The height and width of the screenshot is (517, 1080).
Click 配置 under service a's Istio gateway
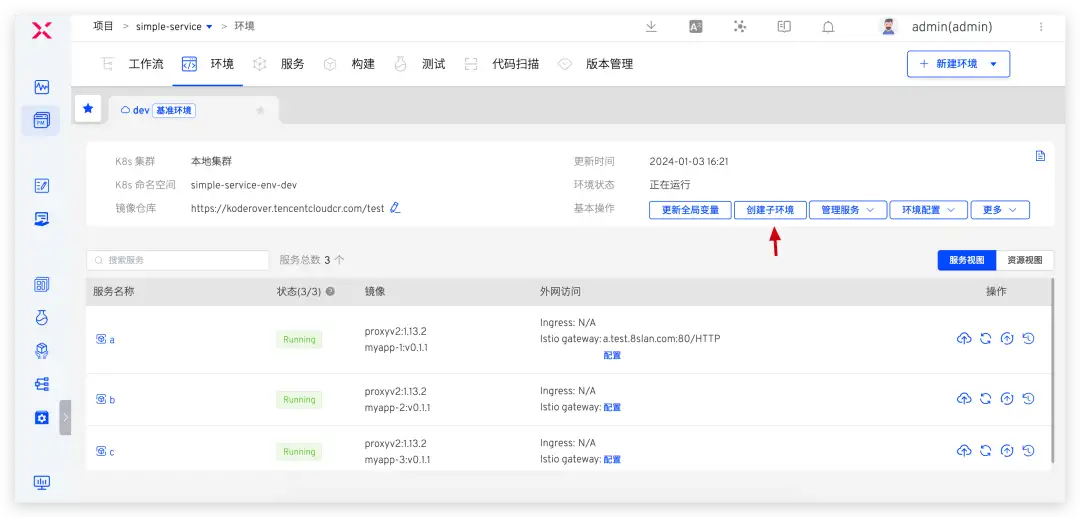point(612,355)
